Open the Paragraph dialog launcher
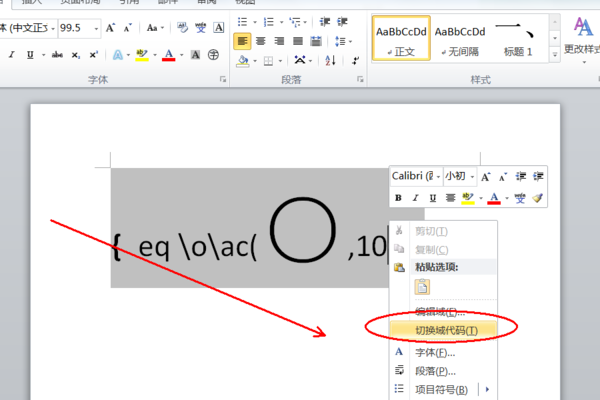Image resolution: width=600 pixels, height=400 pixels. [360, 79]
